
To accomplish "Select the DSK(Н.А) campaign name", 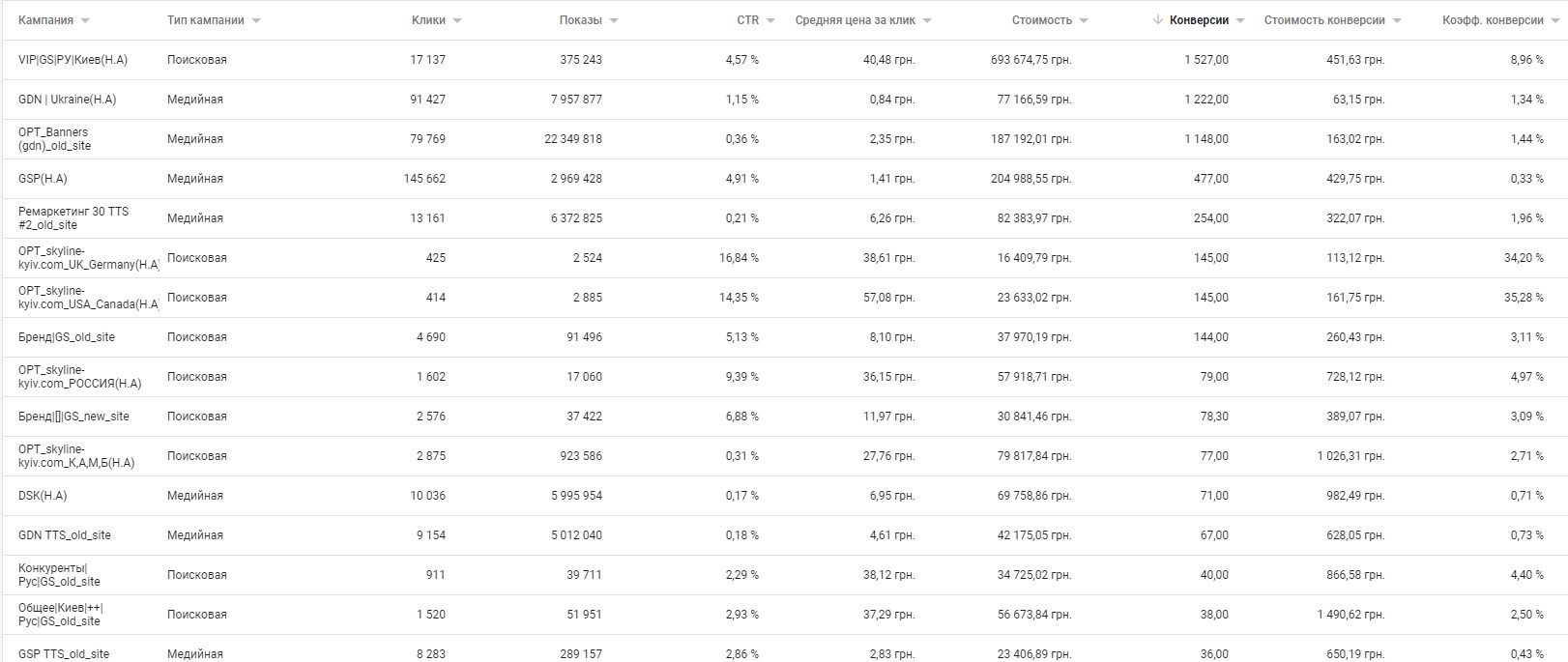I will (x=43, y=496).
